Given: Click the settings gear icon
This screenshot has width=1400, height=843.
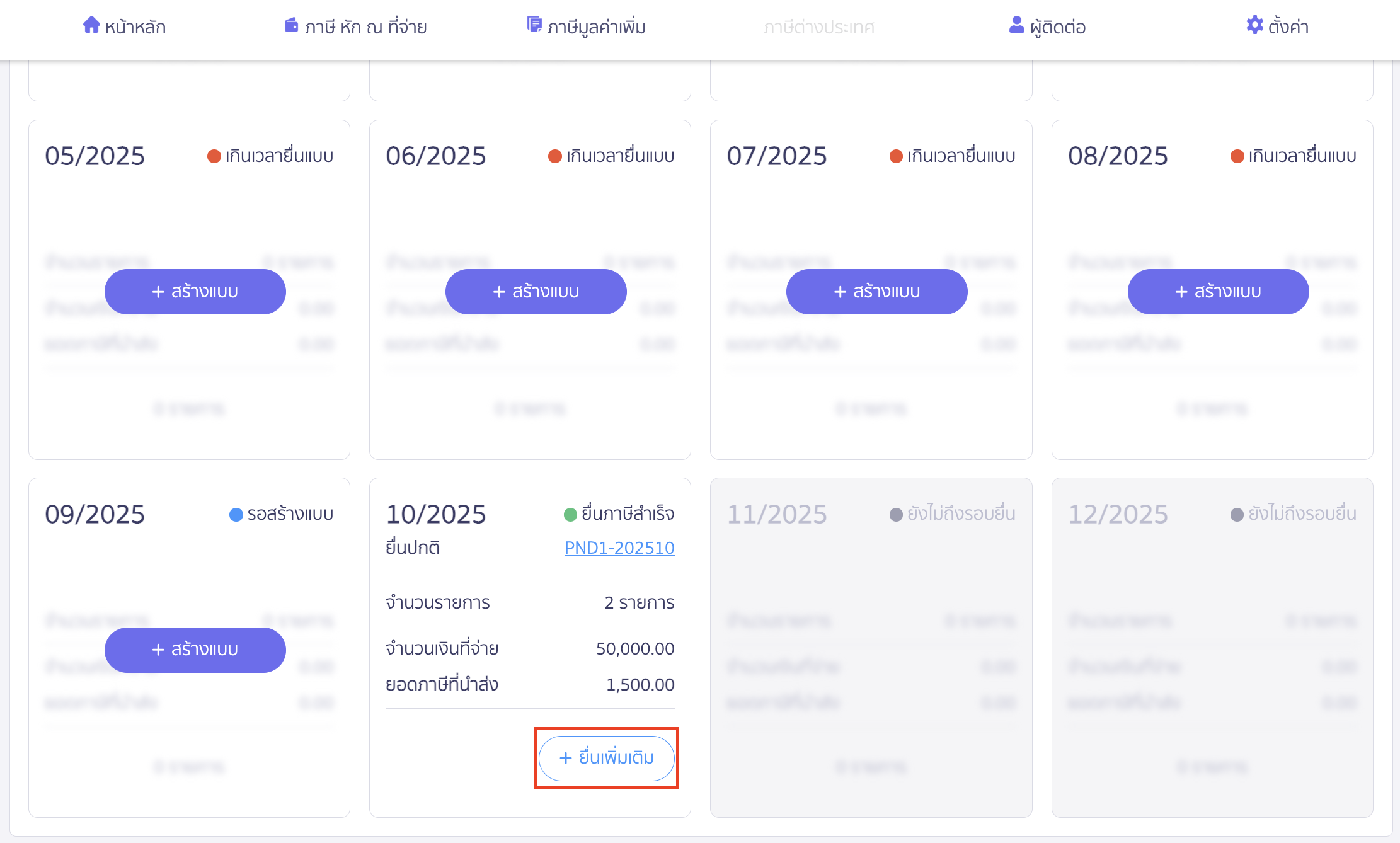Looking at the screenshot, I should click(x=1254, y=25).
